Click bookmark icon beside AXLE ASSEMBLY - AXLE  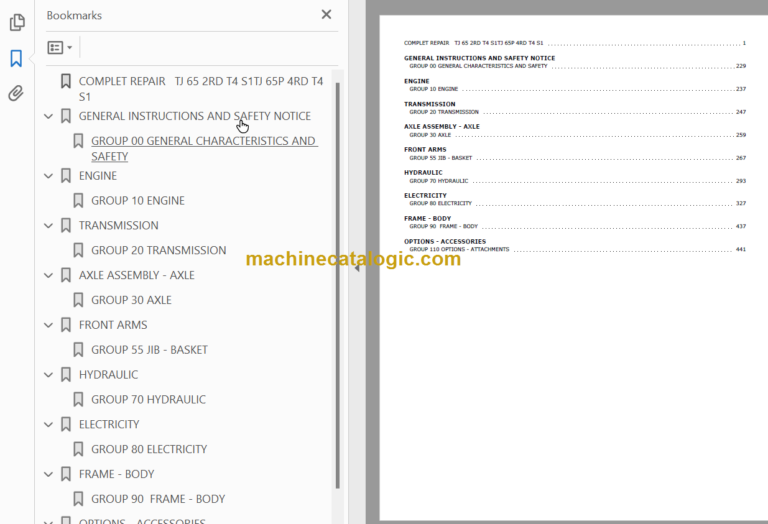(66, 275)
